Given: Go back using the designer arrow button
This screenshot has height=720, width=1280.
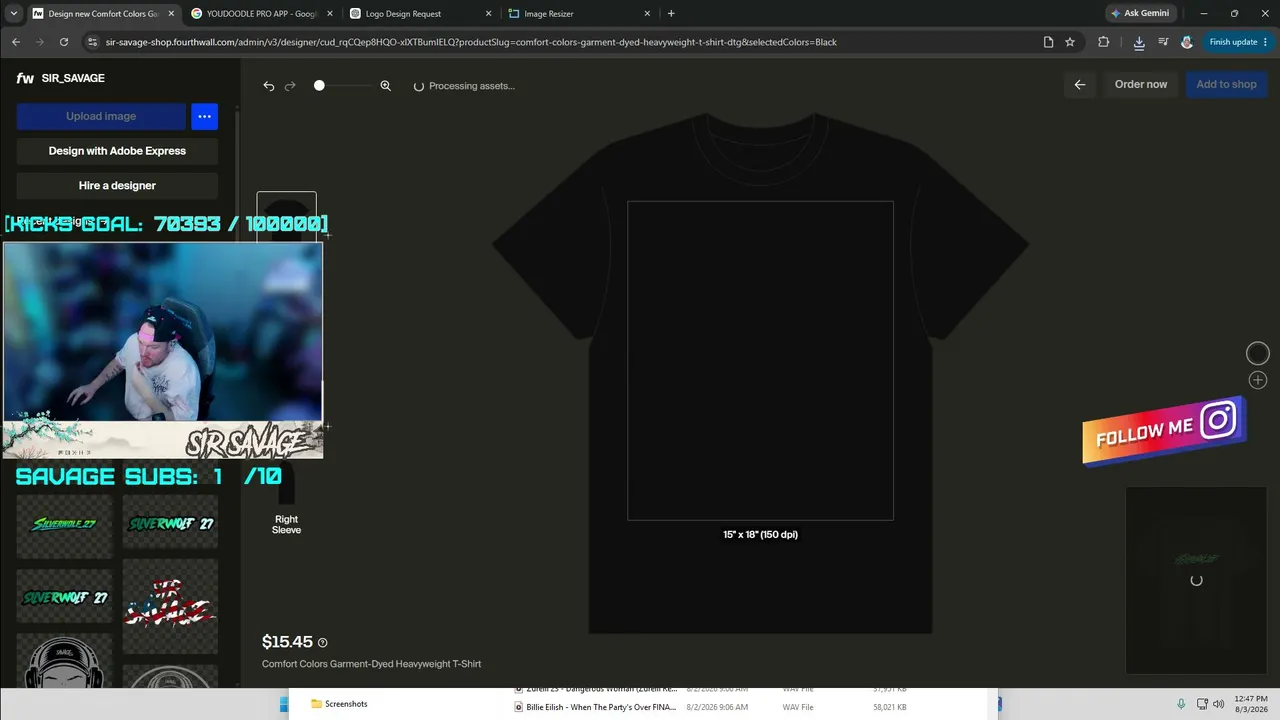Looking at the screenshot, I should tap(1080, 84).
